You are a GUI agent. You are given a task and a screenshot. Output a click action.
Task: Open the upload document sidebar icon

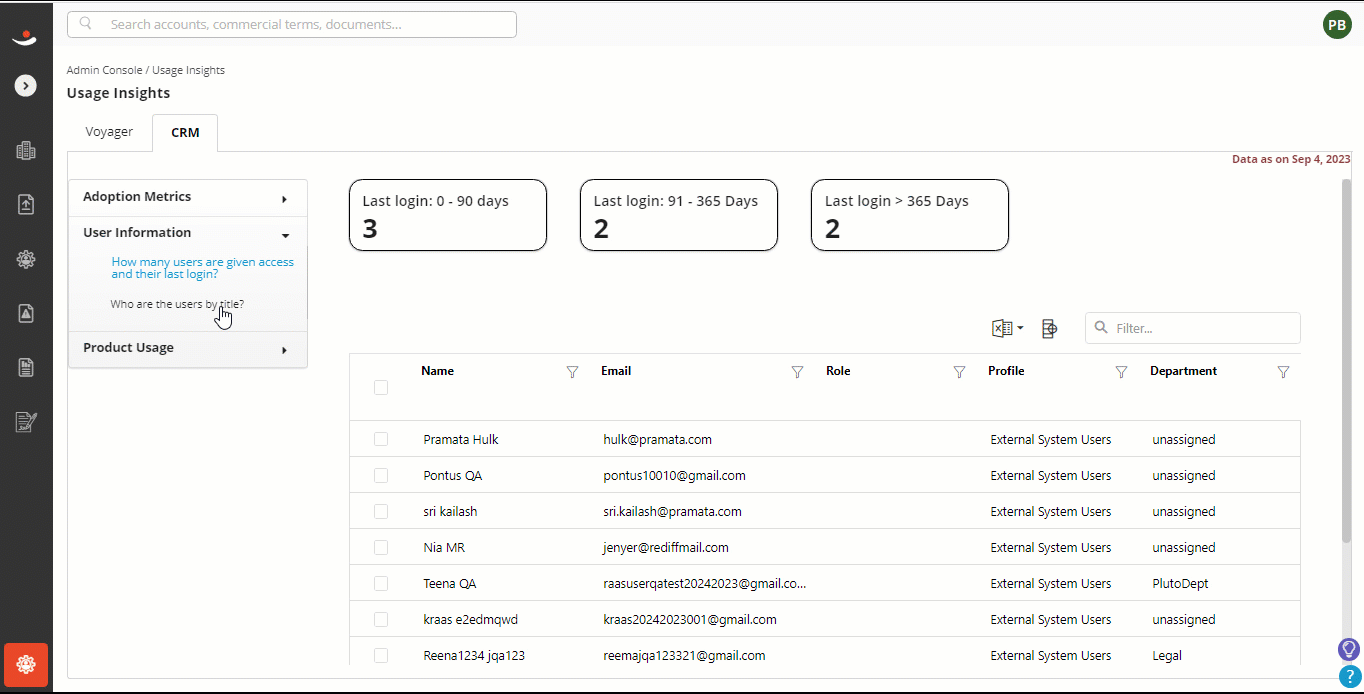pyautogui.click(x=26, y=204)
